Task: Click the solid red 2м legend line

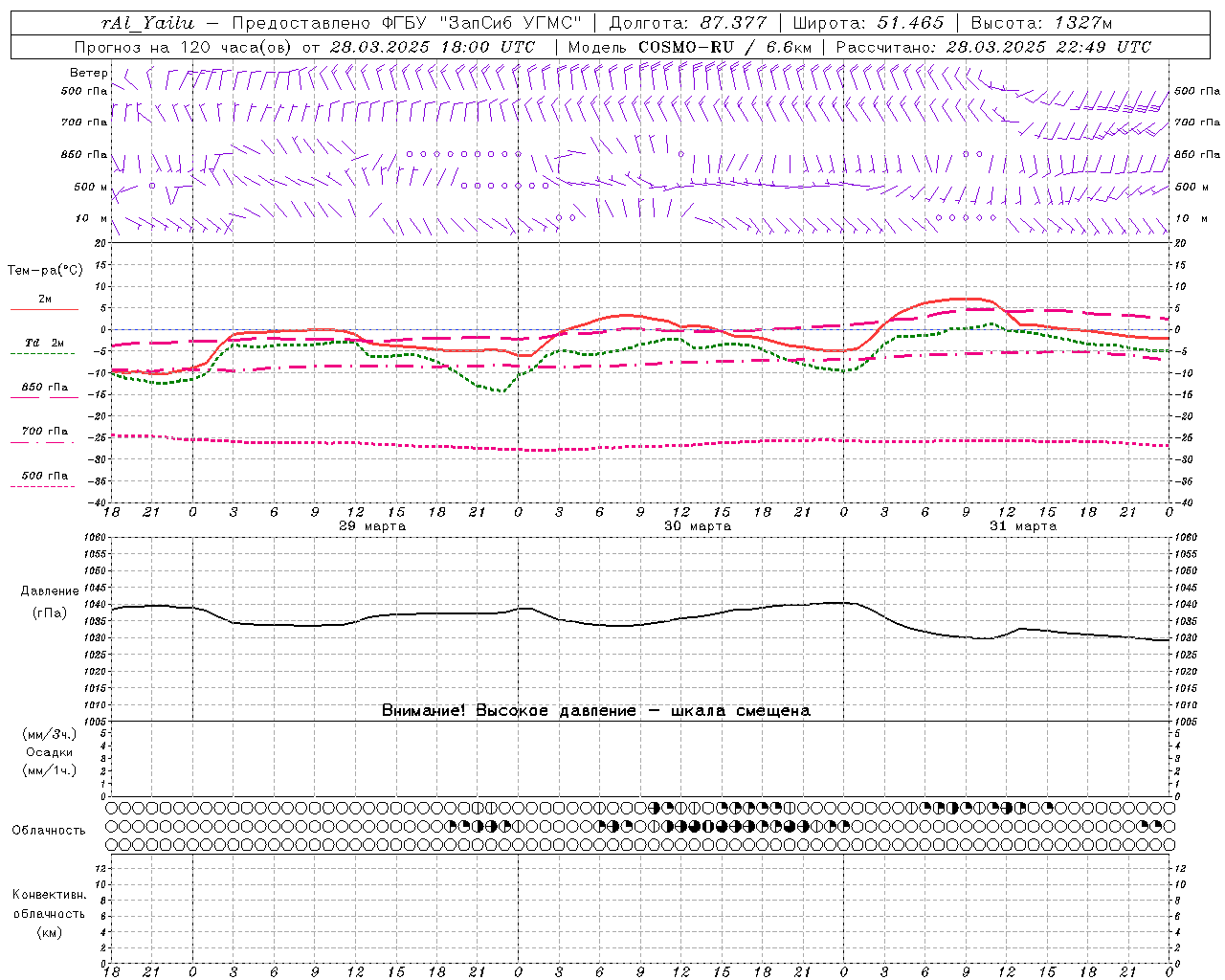Action: tap(44, 309)
